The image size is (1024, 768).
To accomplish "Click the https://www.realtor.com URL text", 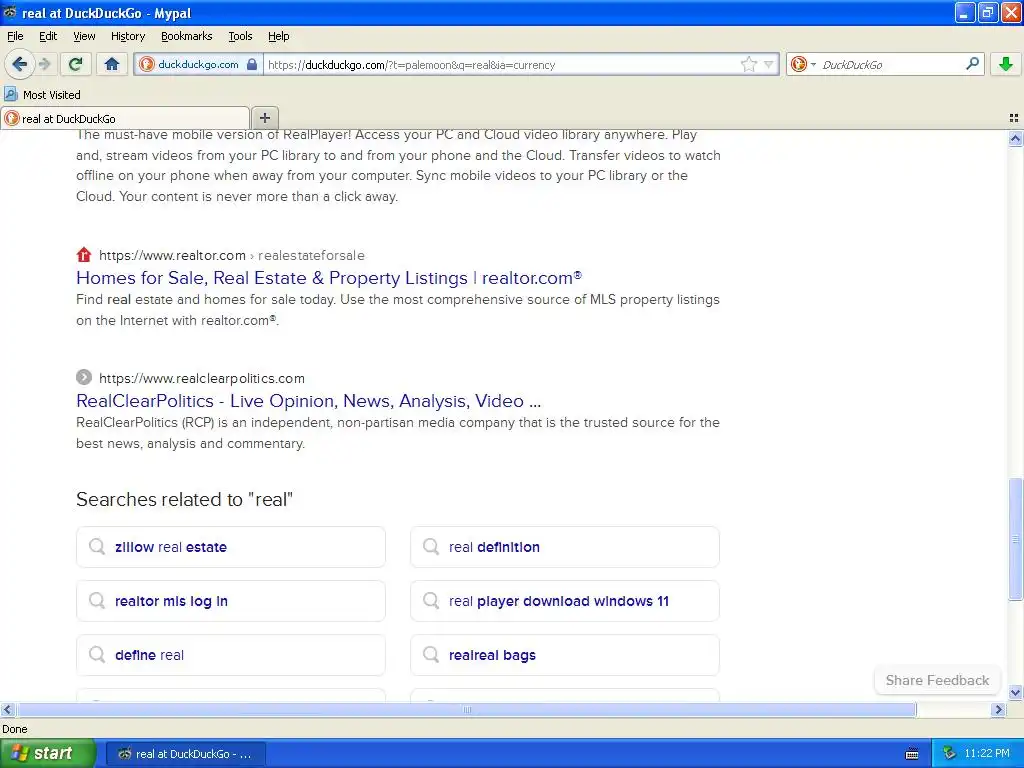I will [172, 255].
